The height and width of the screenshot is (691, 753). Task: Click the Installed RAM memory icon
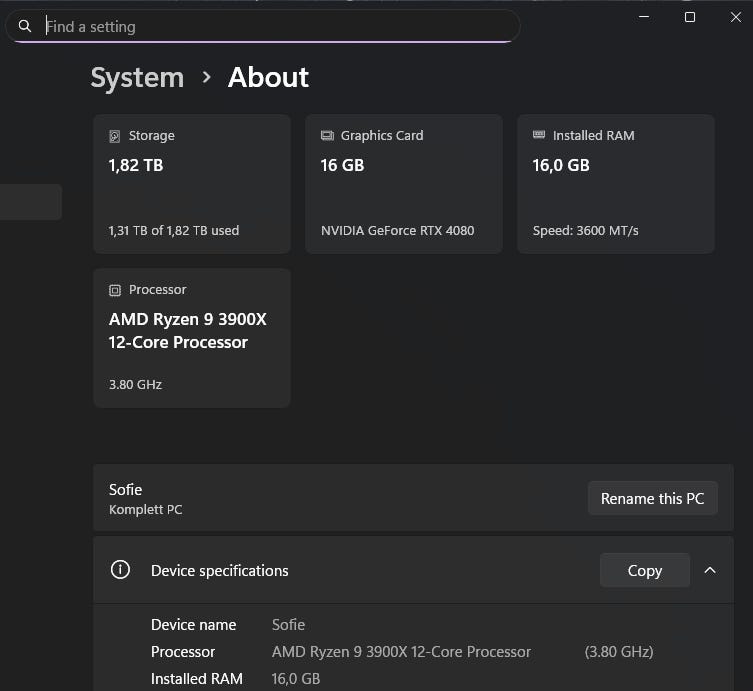click(539, 136)
